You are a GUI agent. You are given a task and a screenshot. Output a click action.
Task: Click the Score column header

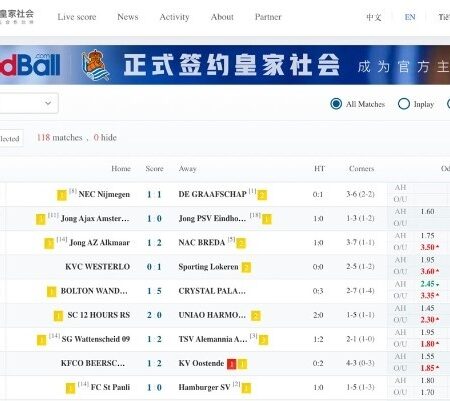click(x=154, y=169)
